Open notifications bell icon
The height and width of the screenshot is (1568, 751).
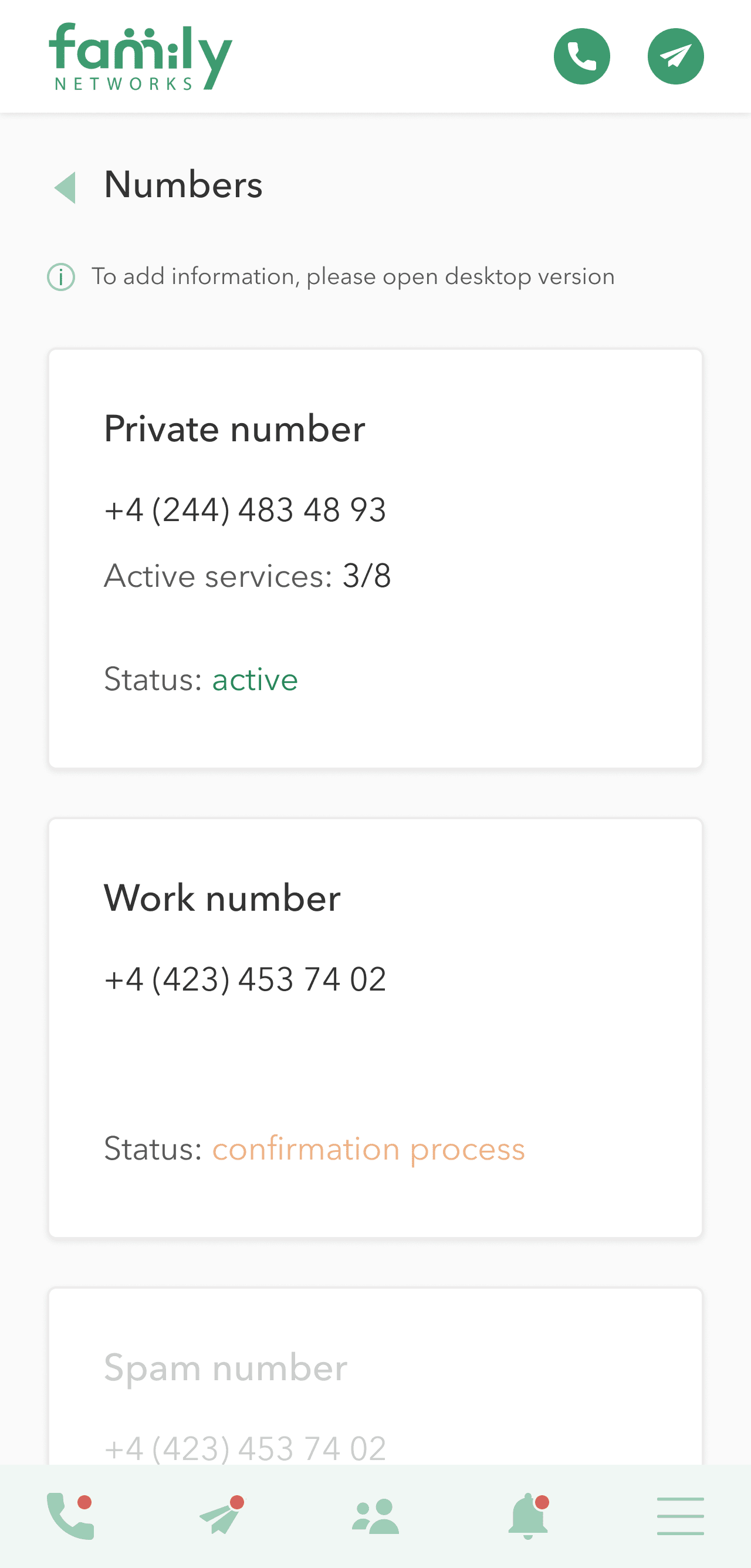coord(528,1516)
